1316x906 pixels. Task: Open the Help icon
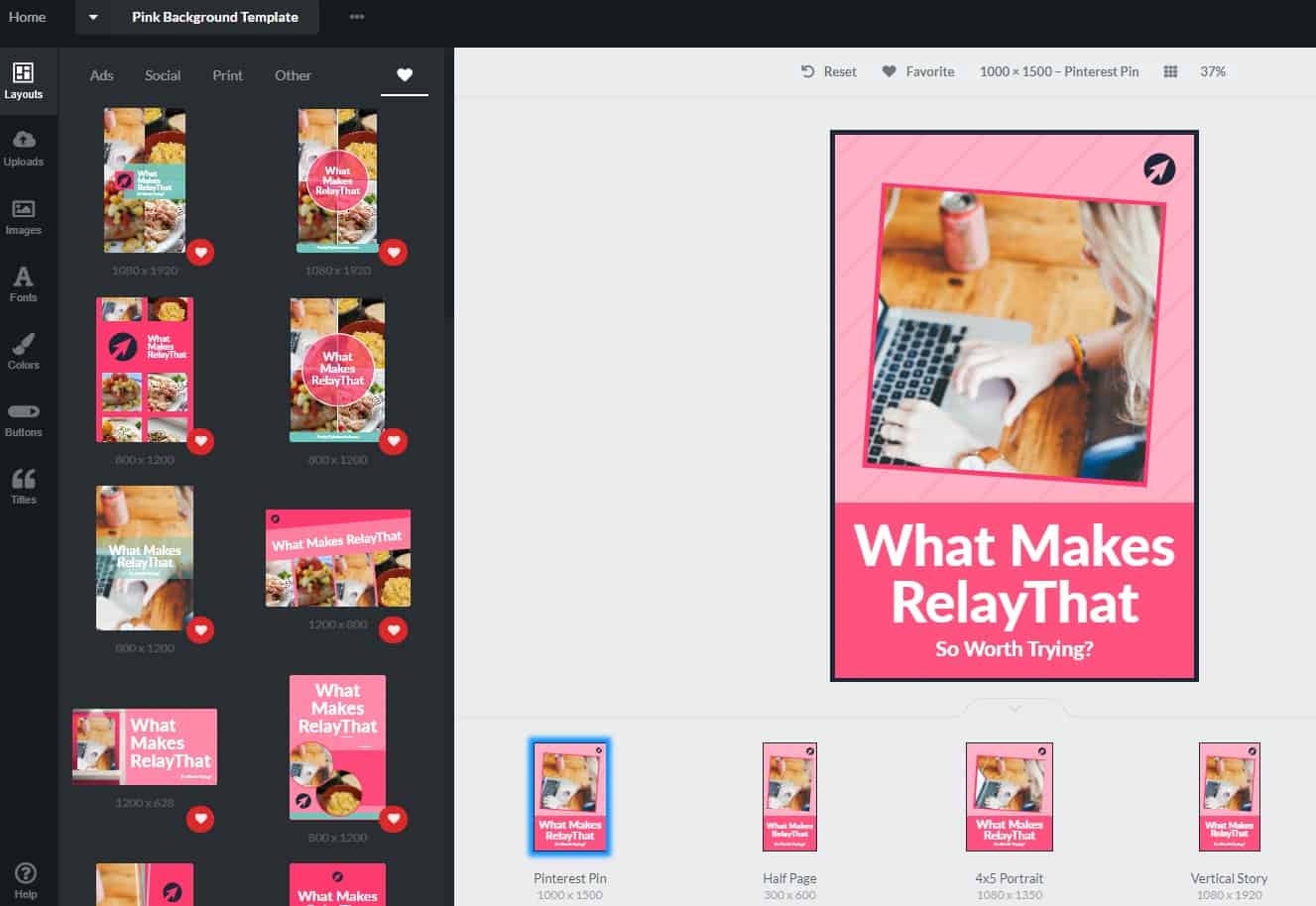(x=26, y=880)
